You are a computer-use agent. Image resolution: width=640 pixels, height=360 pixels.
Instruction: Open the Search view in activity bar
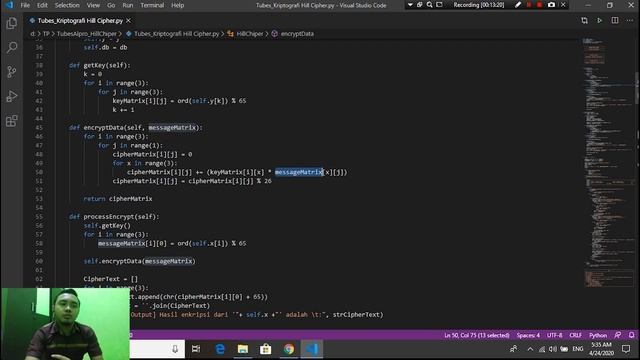[11, 47]
